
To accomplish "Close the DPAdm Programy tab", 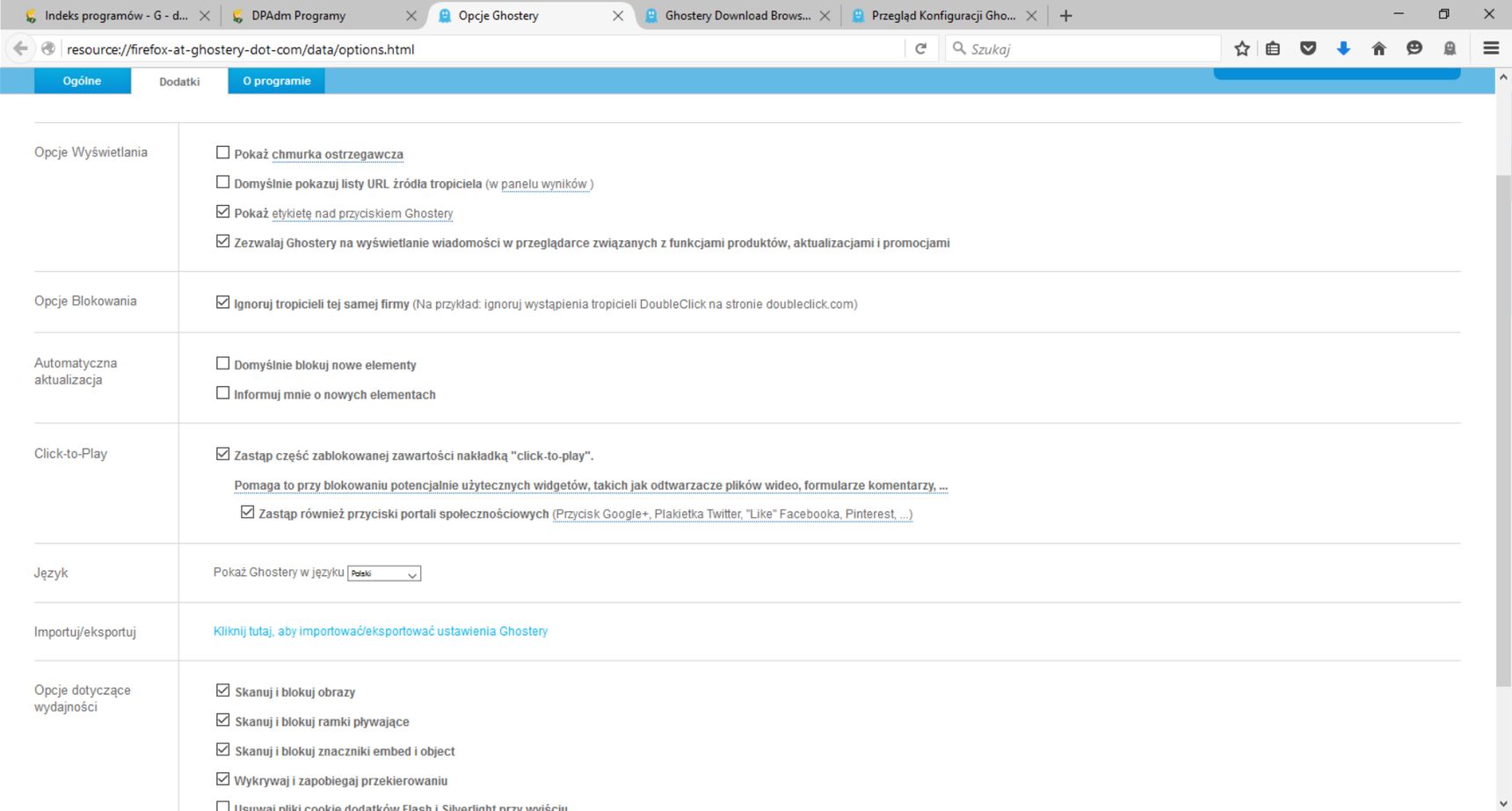I will coord(411,16).
